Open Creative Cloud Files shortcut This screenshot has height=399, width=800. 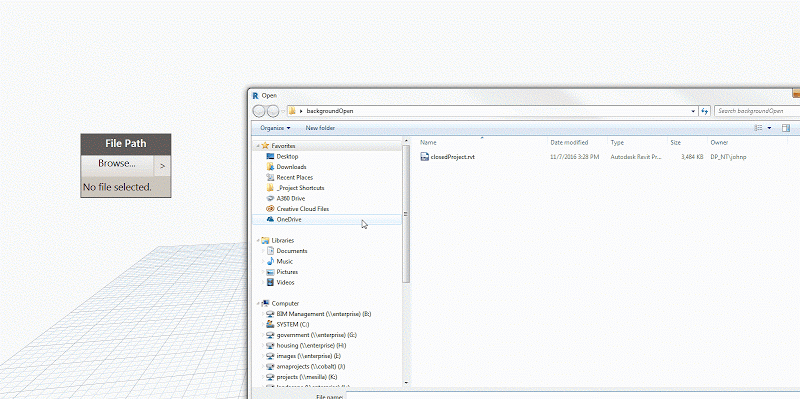tap(303, 209)
